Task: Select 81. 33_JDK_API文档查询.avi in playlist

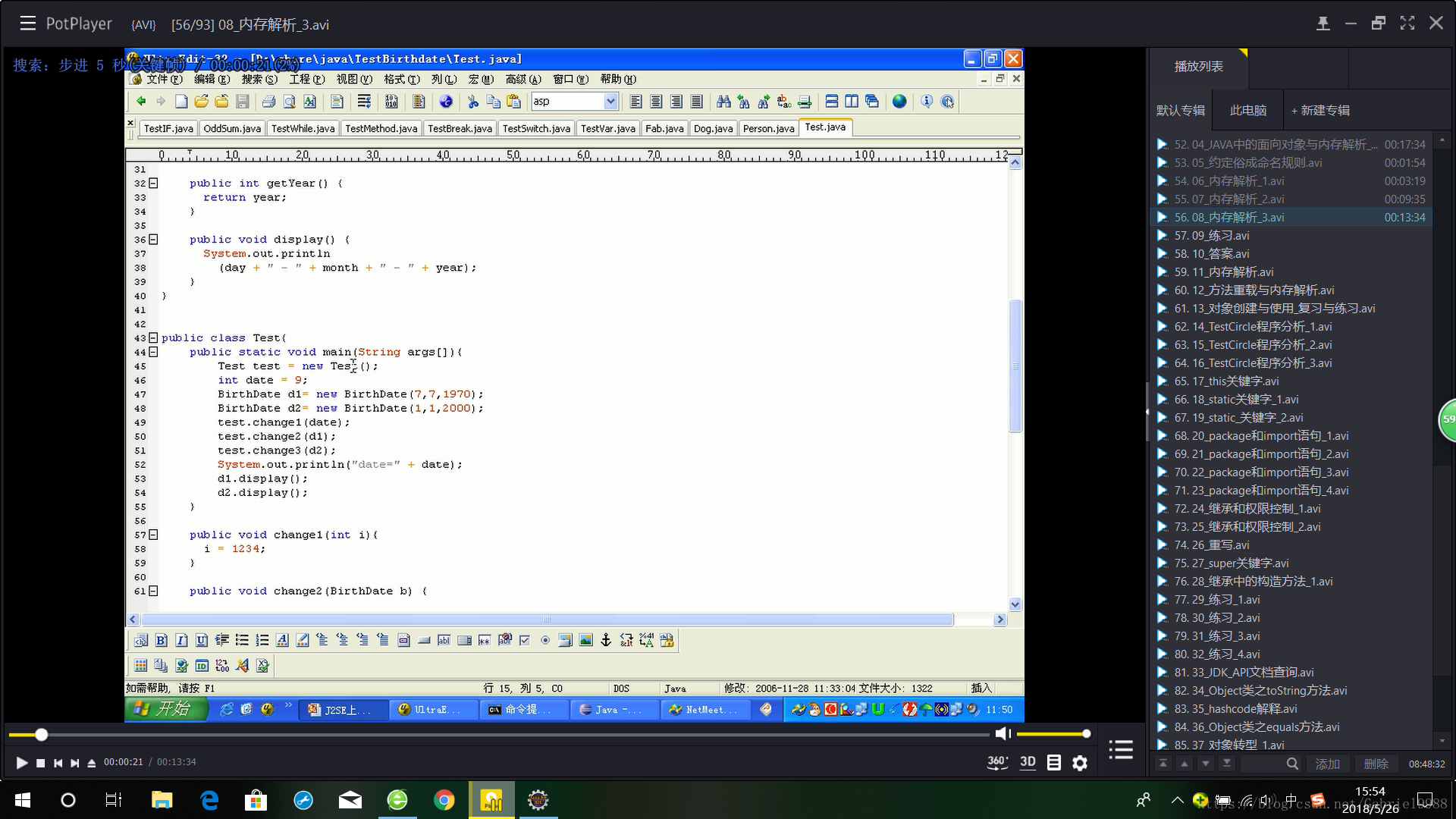Action: (x=1291, y=673)
